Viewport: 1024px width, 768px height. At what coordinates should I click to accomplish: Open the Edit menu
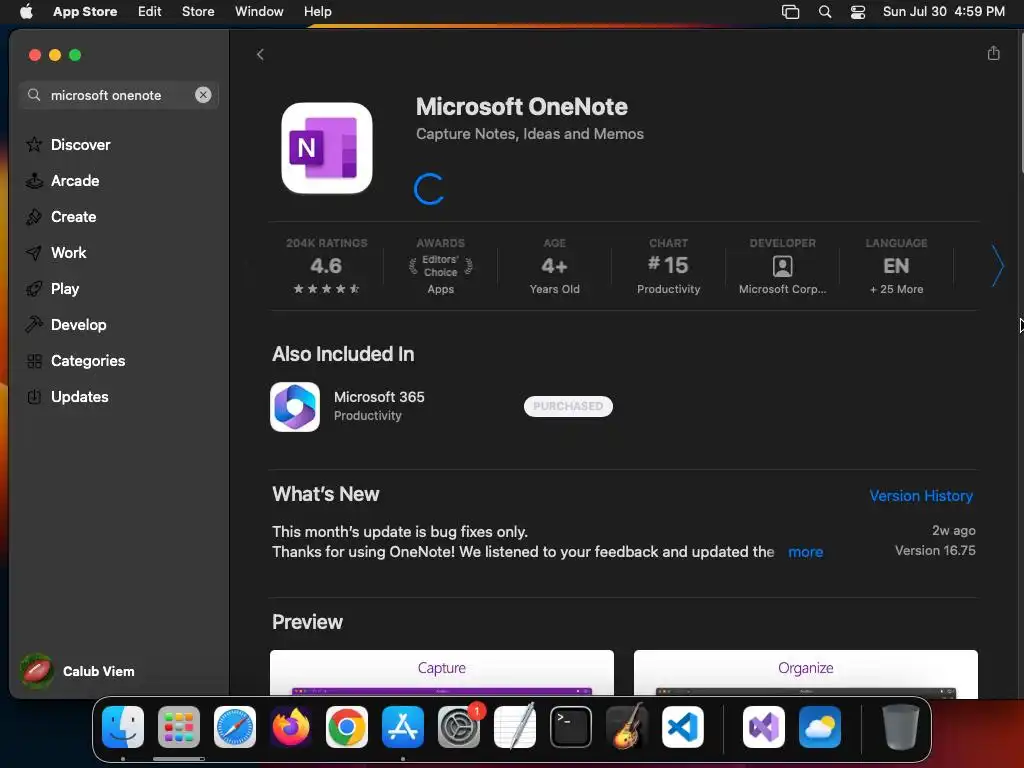point(150,12)
